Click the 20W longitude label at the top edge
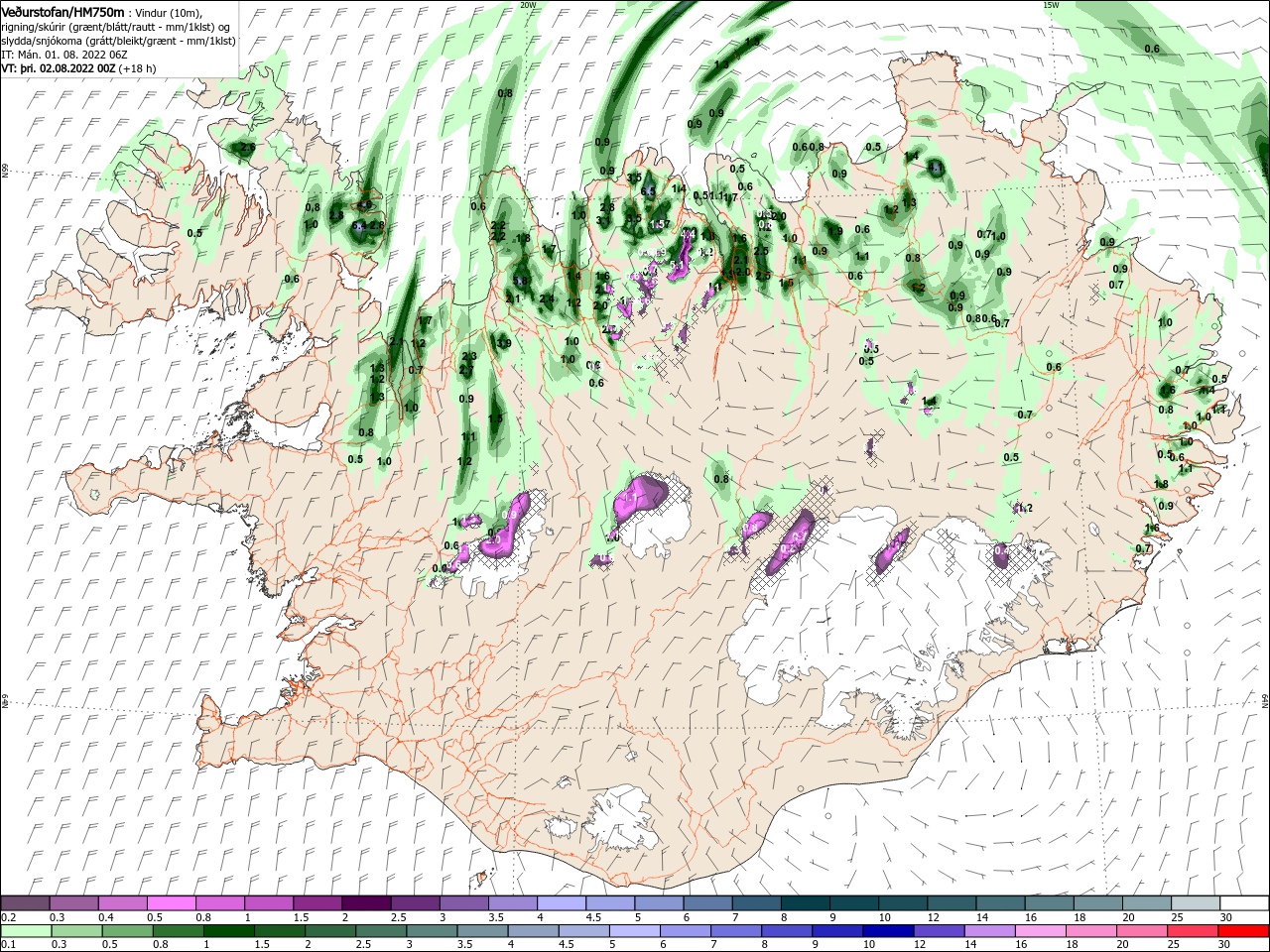This screenshot has width=1270, height=952. [528, 4]
